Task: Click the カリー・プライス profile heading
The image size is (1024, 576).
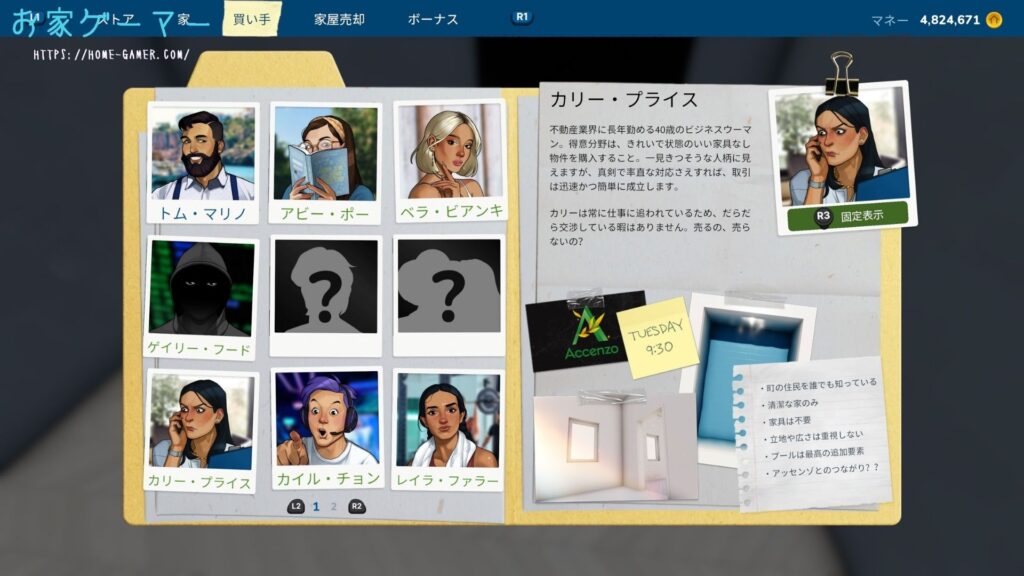Action: point(624,100)
